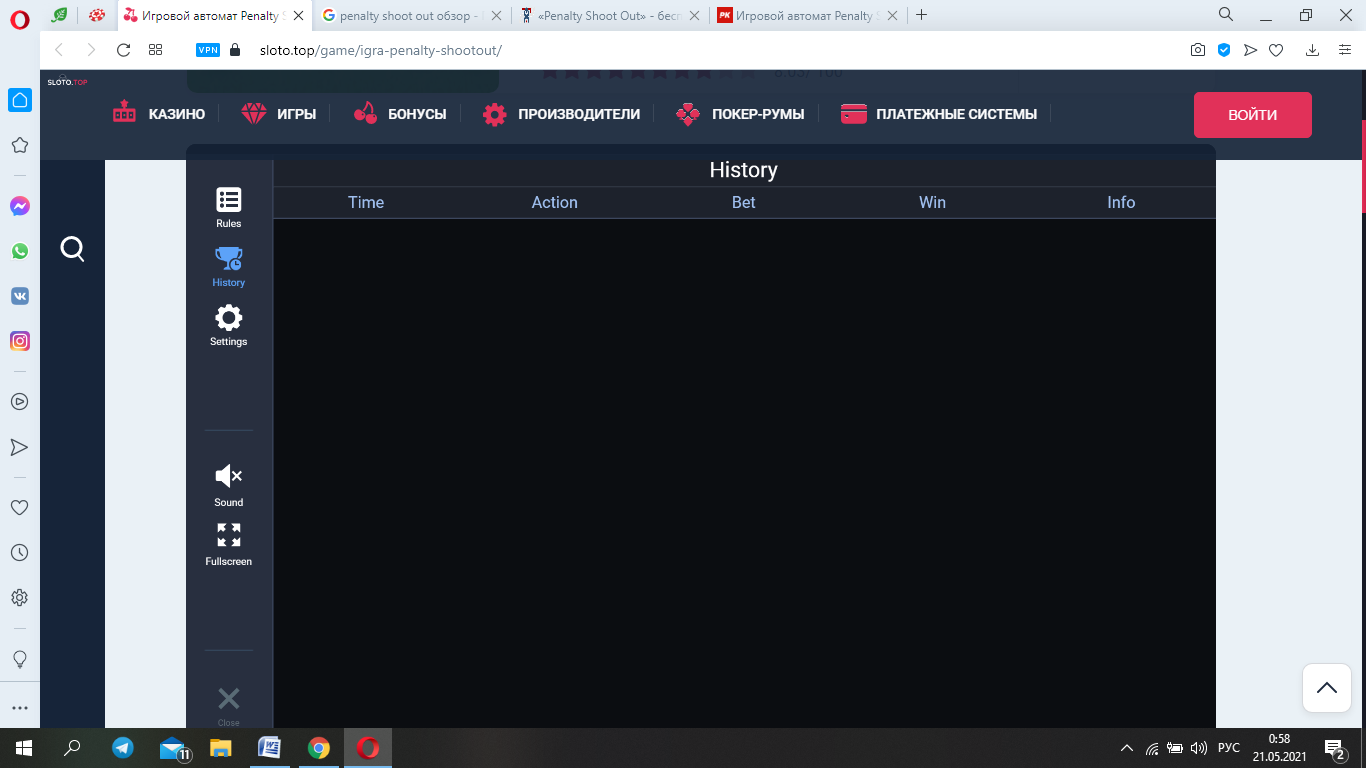
Task: Open the notification center icon
Action: pos(1334,748)
